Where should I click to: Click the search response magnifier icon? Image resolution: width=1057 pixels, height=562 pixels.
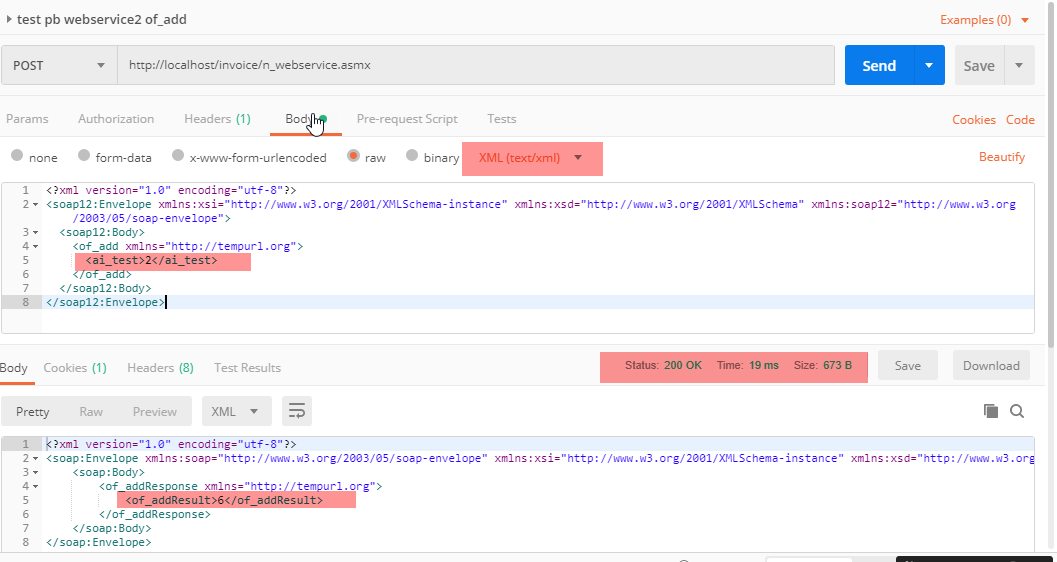pyautogui.click(x=1017, y=411)
